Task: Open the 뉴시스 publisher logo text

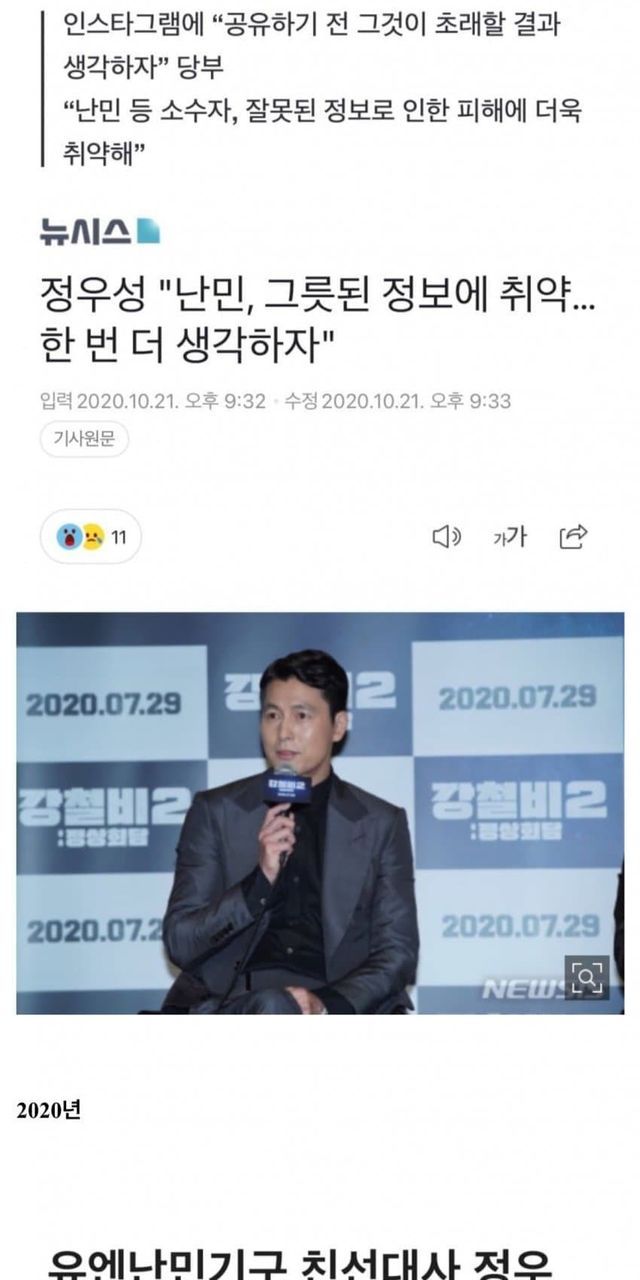Action: (86, 232)
